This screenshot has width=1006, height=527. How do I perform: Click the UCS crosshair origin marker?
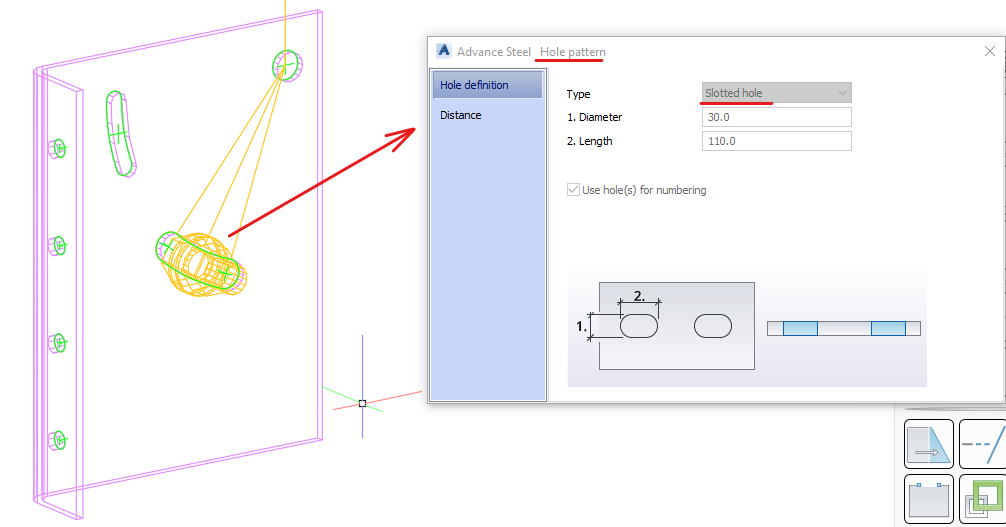pos(362,403)
